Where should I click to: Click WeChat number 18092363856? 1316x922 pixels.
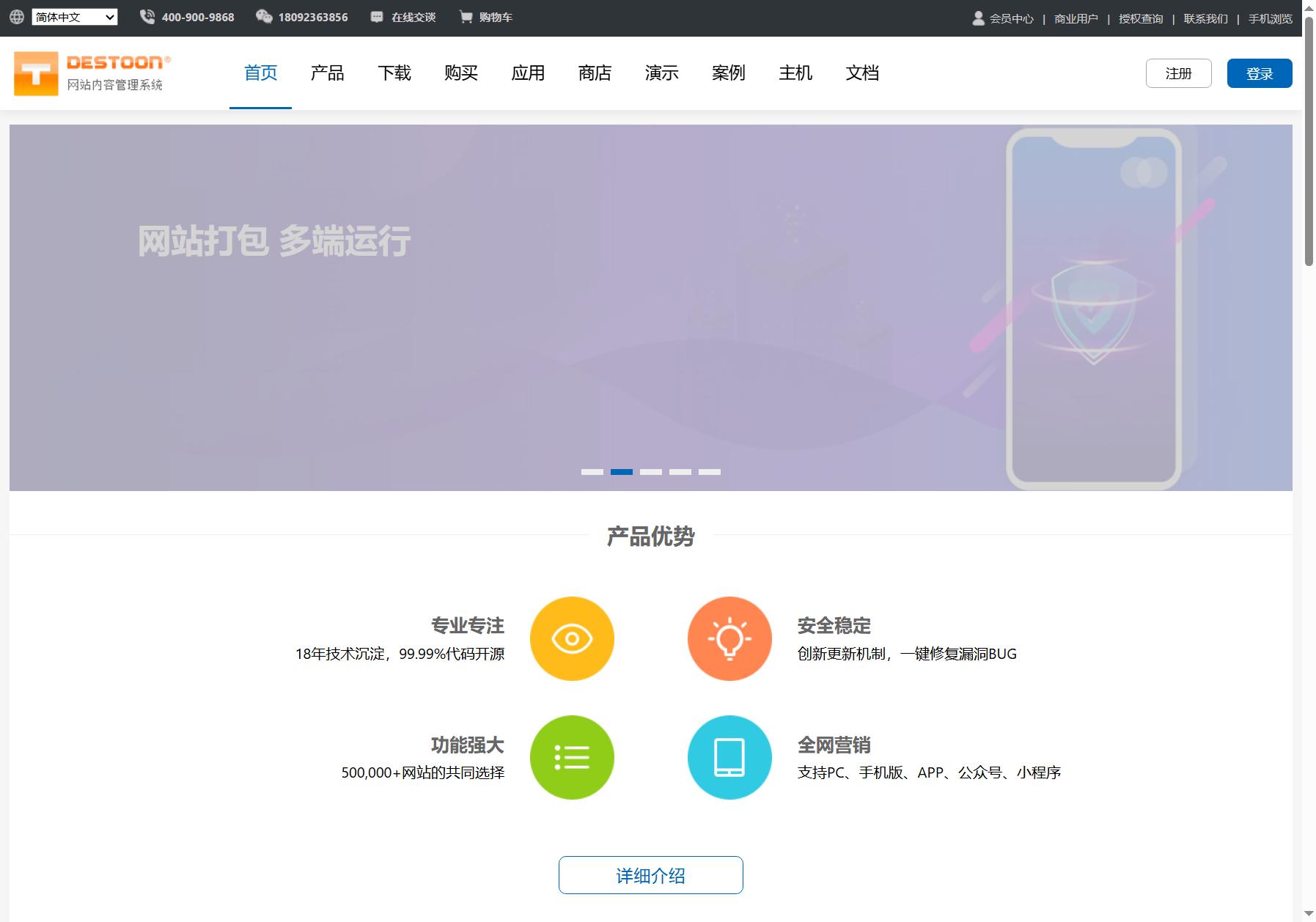[313, 18]
